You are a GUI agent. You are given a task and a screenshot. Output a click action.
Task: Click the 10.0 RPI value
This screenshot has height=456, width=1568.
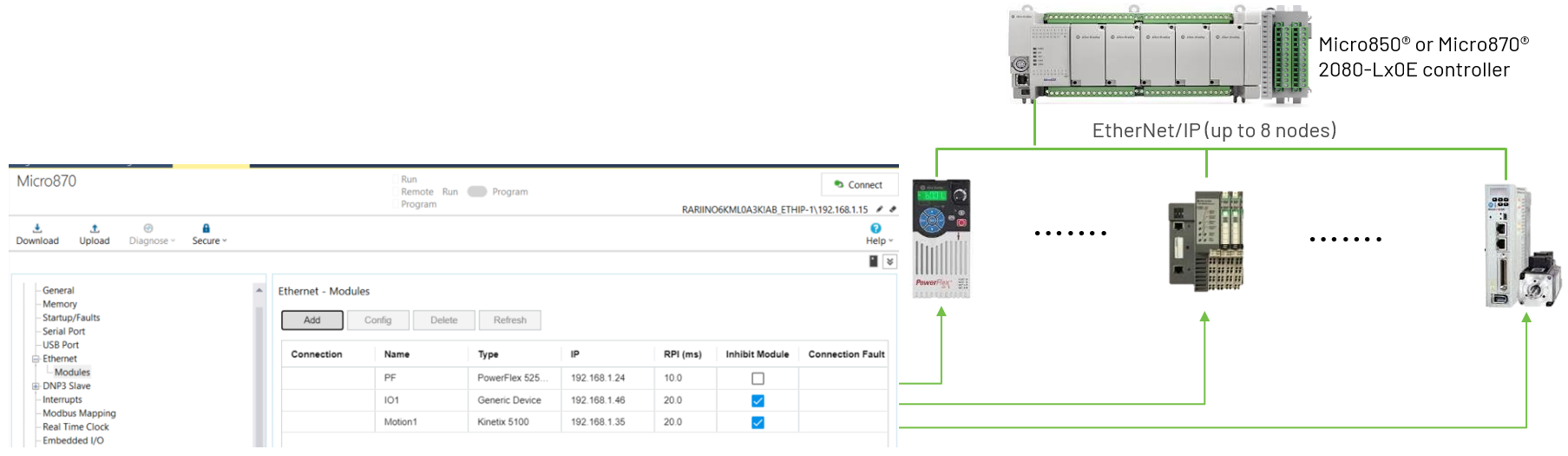672,378
